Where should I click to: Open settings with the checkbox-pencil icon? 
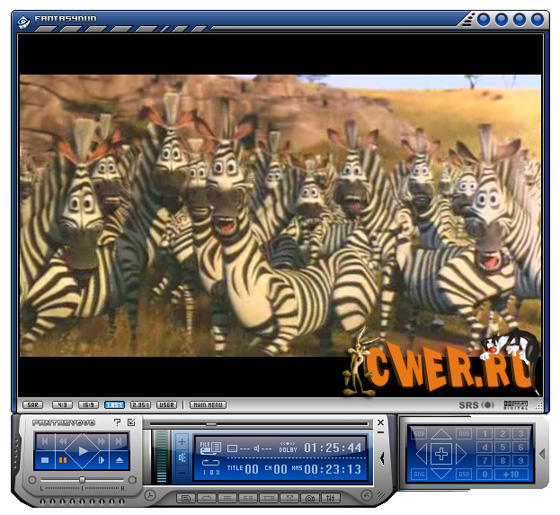point(131,422)
